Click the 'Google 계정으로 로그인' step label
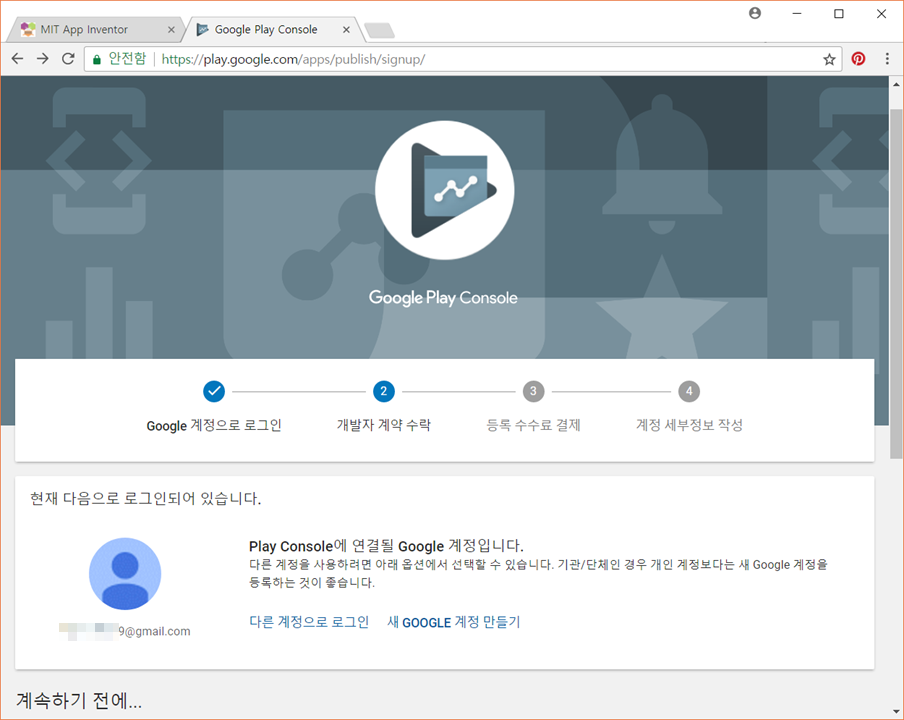Viewport: 904px width, 720px height. click(x=214, y=425)
